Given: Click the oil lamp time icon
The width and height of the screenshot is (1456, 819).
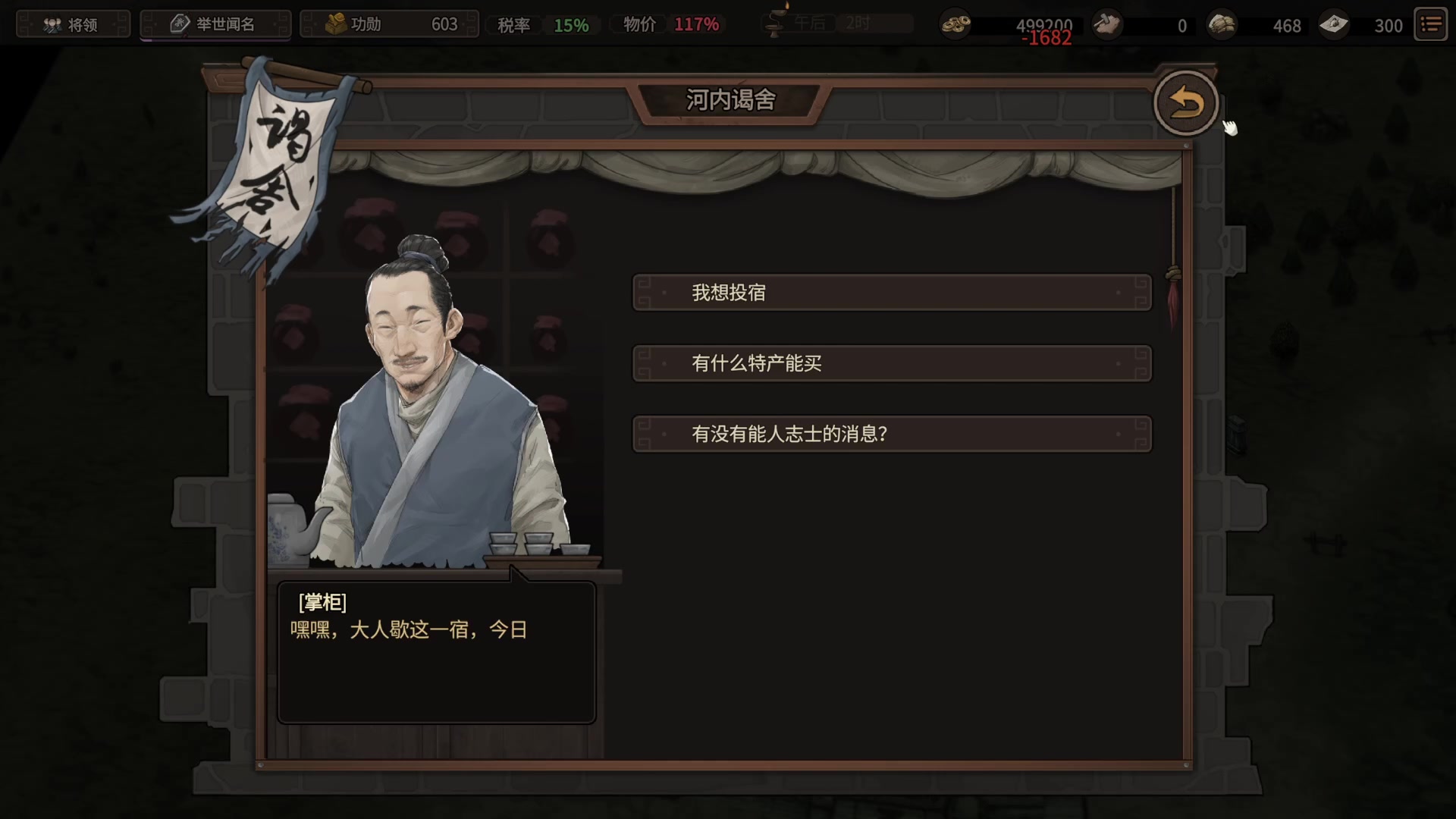Looking at the screenshot, I should click(x=776, y=21).
